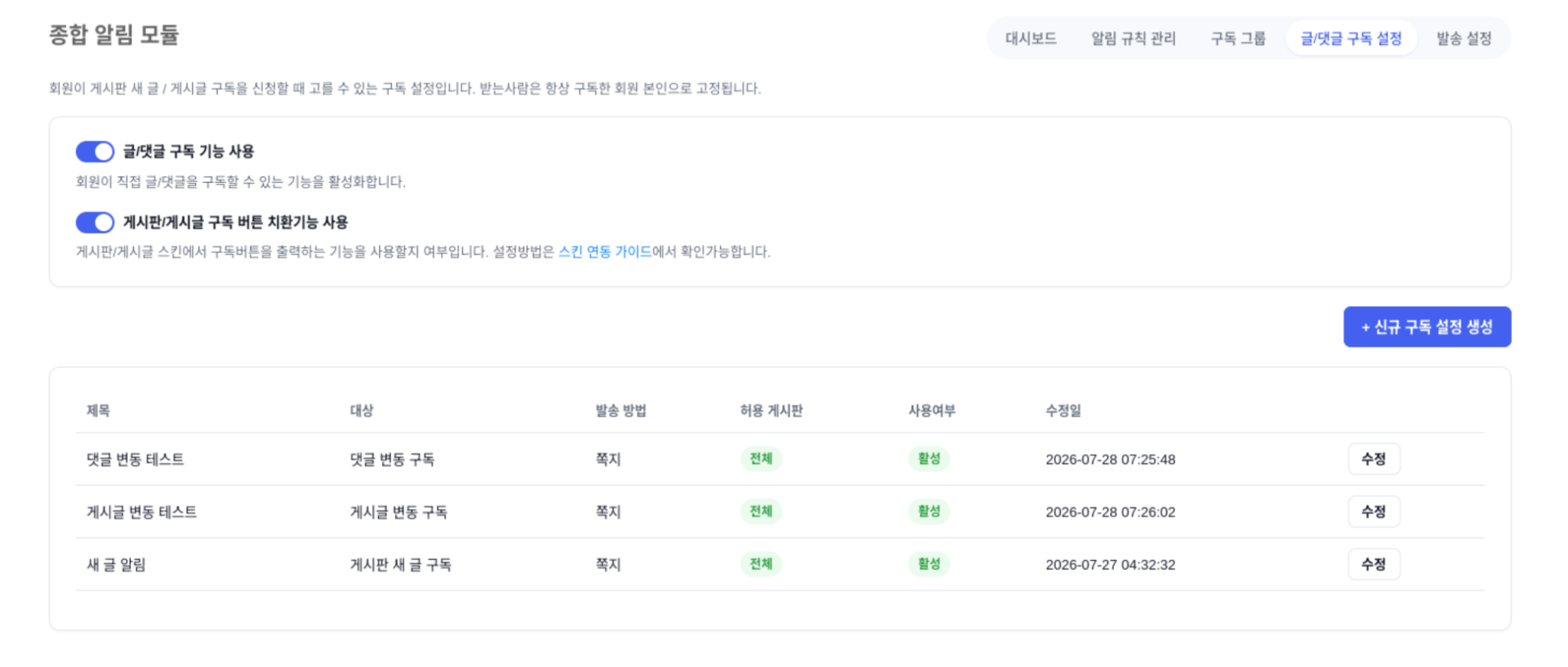Click 활성 badge in 새 글 알림 row

[x=929, y=564]
